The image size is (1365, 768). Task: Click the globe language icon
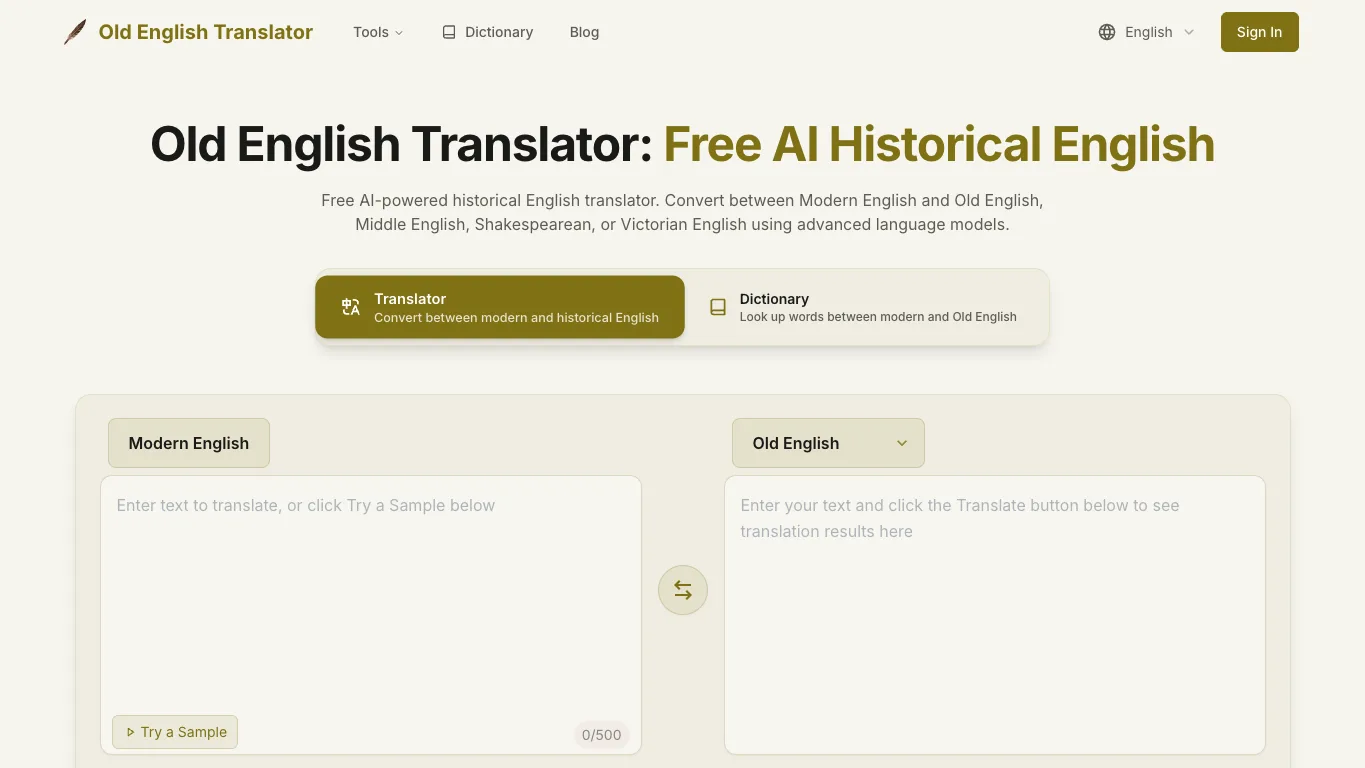point(1107,32)
